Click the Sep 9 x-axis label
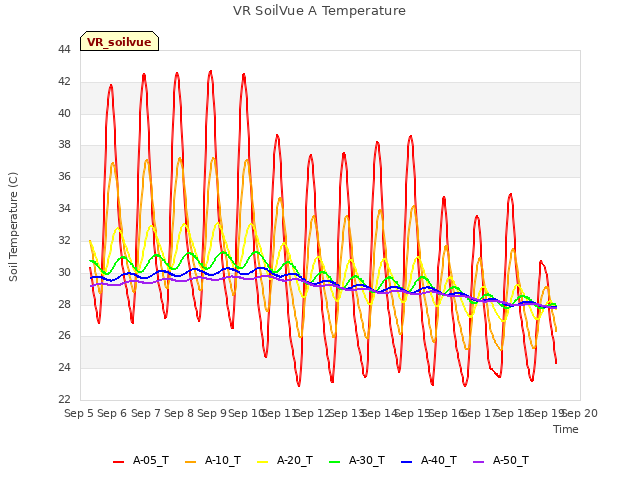The width and height of the screenshot is (640, 480). 212,413
